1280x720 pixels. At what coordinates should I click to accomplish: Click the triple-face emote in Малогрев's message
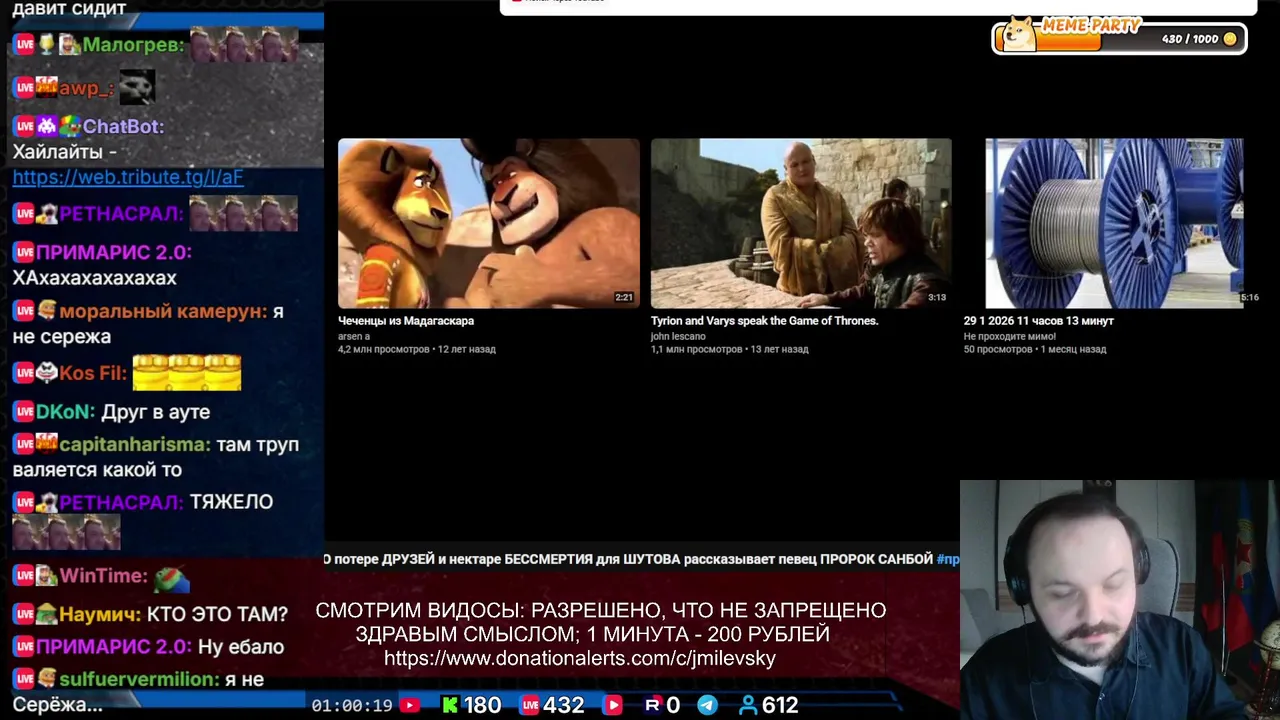(244, 44)
